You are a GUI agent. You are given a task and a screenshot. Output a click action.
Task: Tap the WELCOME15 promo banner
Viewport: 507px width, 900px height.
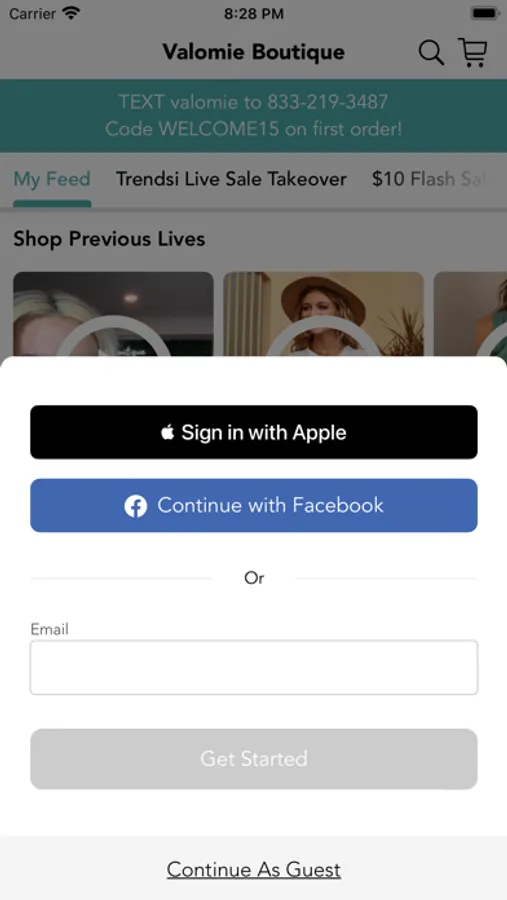tap(253, 115)
